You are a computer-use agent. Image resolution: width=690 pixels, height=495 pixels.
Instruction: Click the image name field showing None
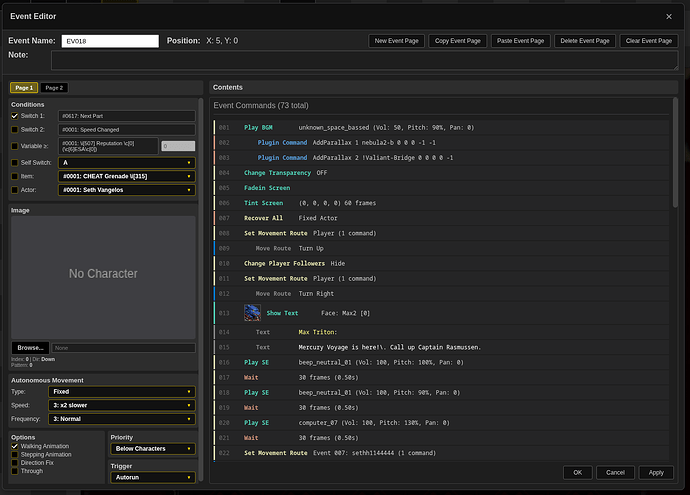coord(124,348)
